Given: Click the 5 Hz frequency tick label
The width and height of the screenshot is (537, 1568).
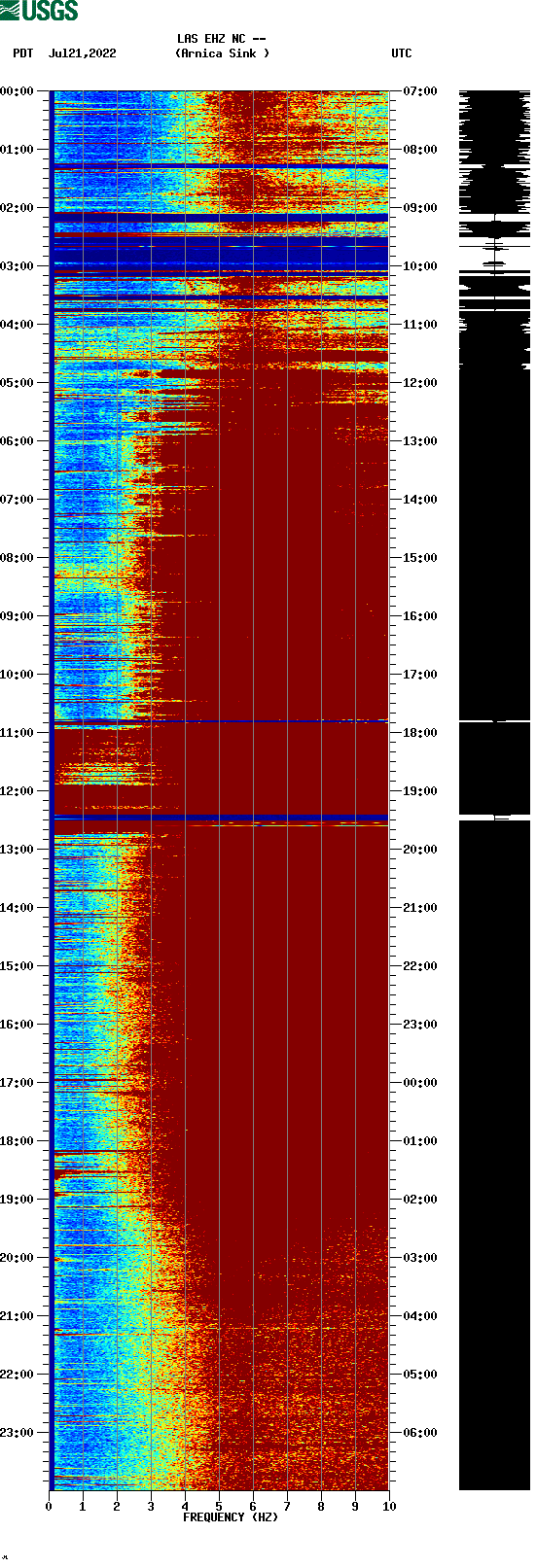Looking at the screenshot, I should click(219, 1507).
